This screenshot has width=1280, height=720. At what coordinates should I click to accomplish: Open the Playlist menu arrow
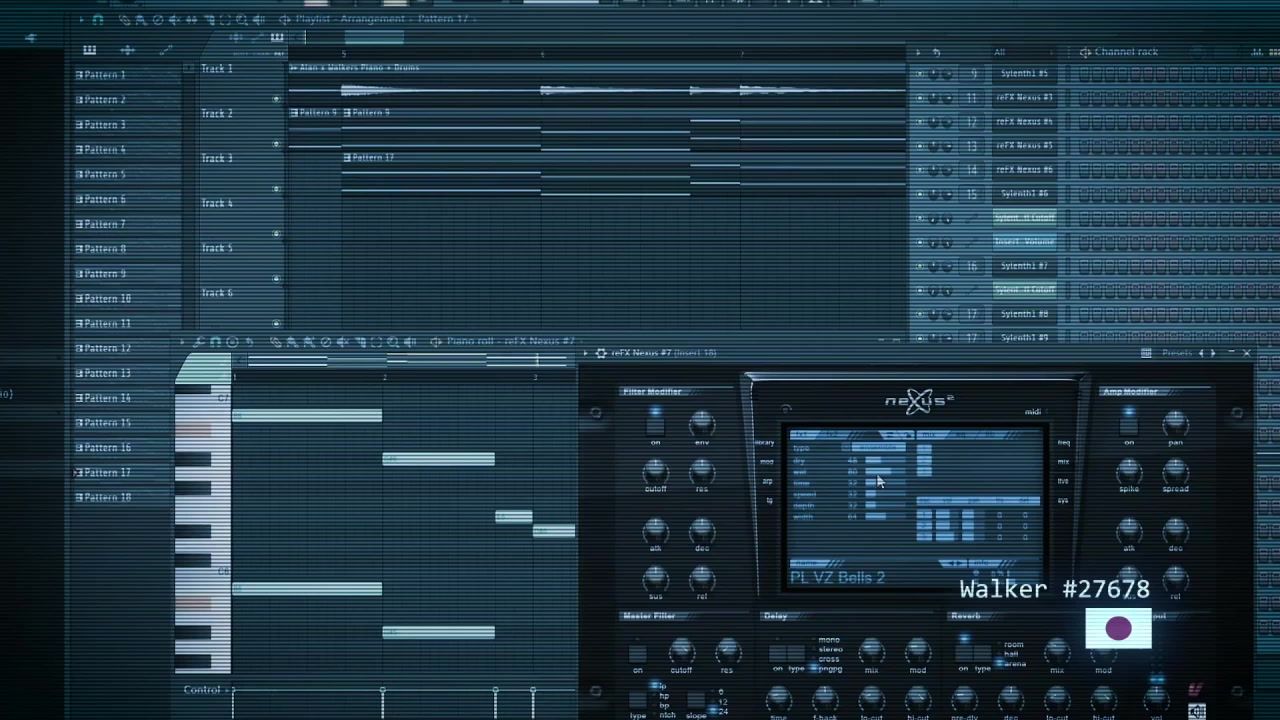[x=81, y=20]
